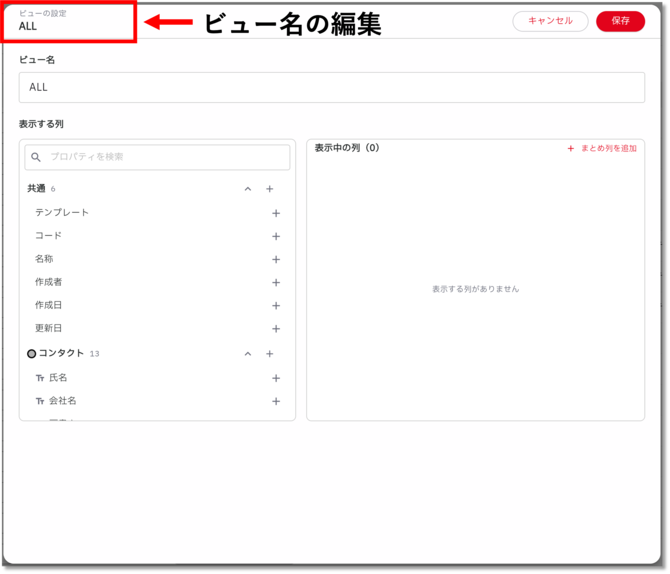Add the コード column
The width and height of the screenshot is (670, 574).
pyautogui.click(x=276, y=236)
